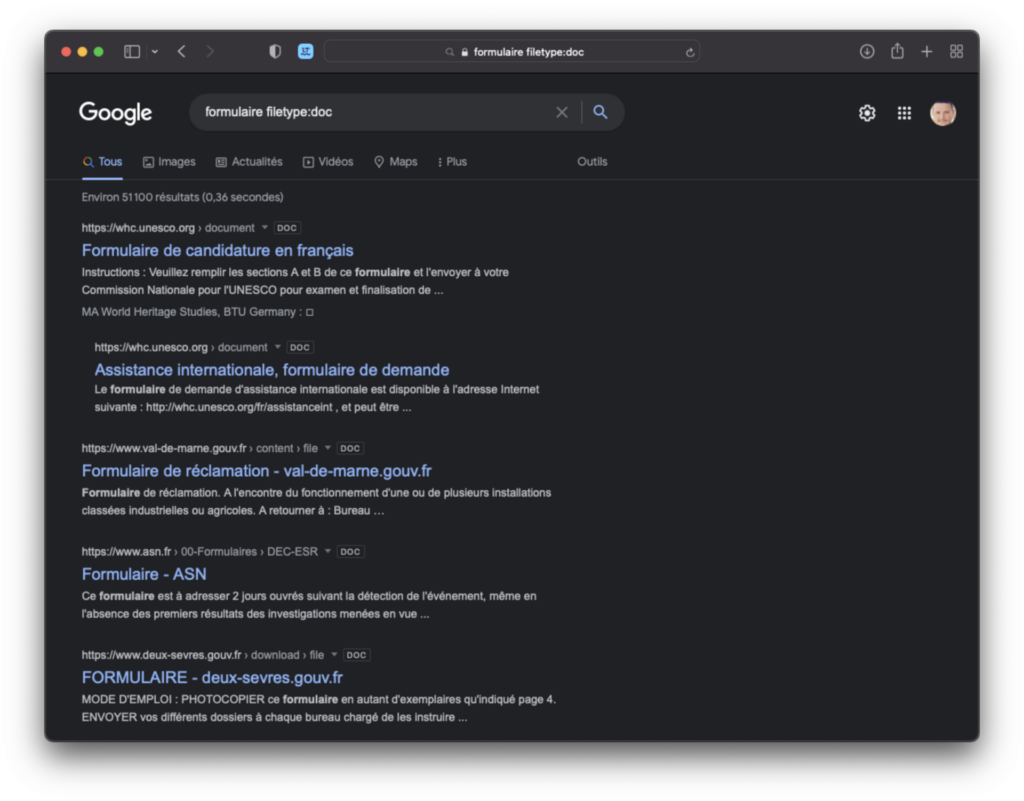Image resolution: width=1024 pixels, height=801 pixels.
Task: Click the DOC badge on val-de-marne result
Action: coord(350,448)
